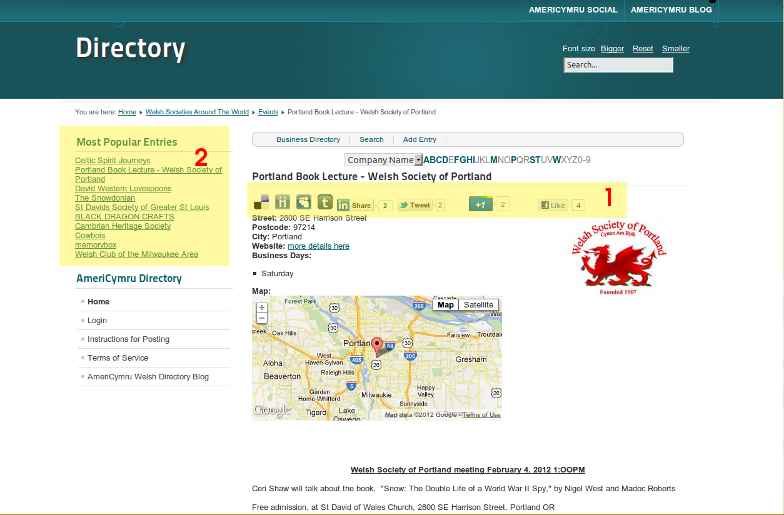Image resolution: width=784 pixels, height=515 pixels.
Task: Open the Add Entry tab
Action: click(x=420, y=140)
